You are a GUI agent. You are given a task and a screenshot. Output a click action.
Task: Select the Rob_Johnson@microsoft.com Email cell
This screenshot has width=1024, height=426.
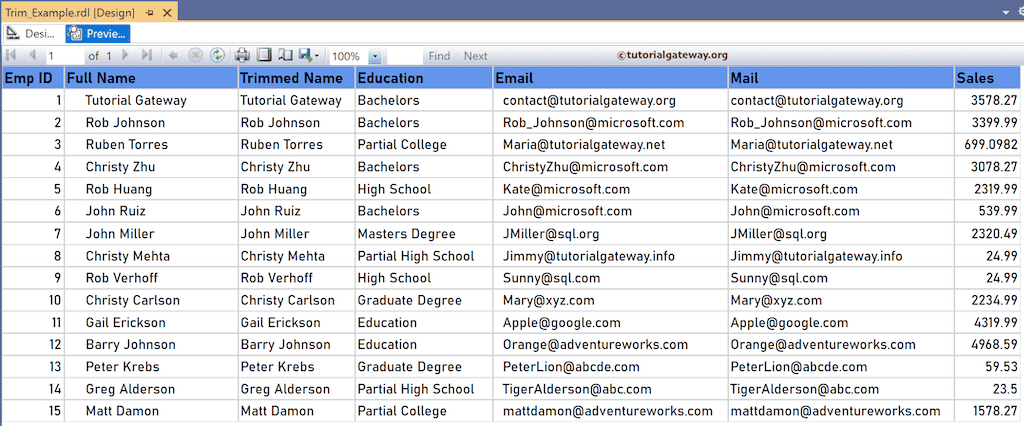(x=611, y=123)
